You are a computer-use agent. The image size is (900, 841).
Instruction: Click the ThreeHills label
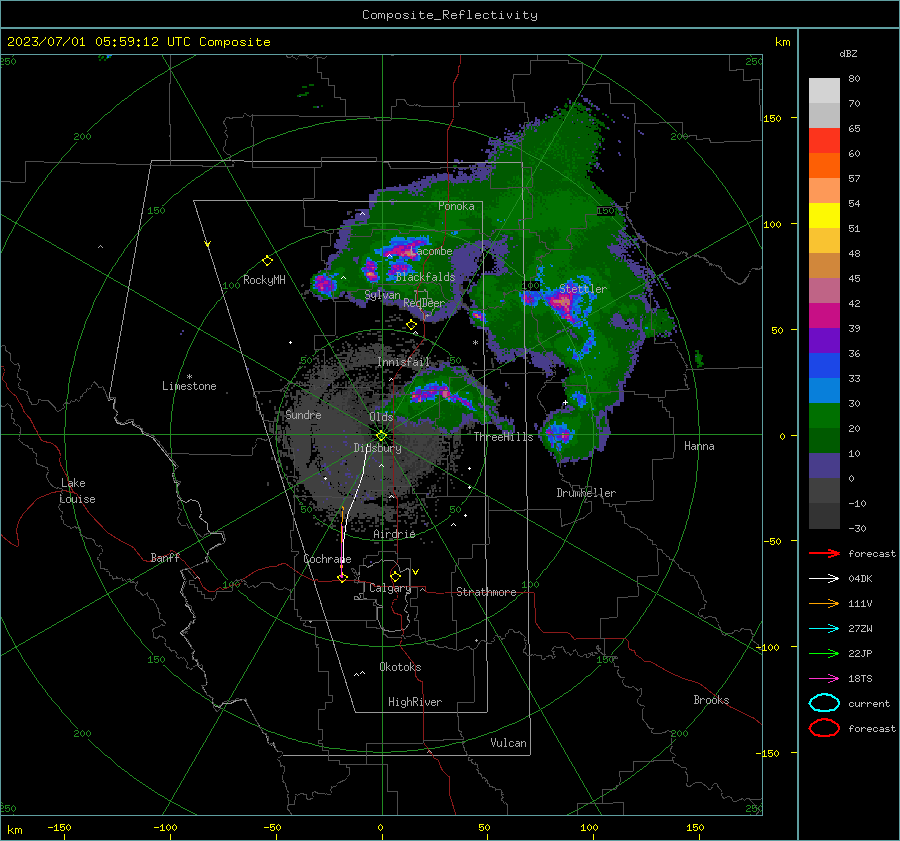pyautogui.click(x=503, y=437)
